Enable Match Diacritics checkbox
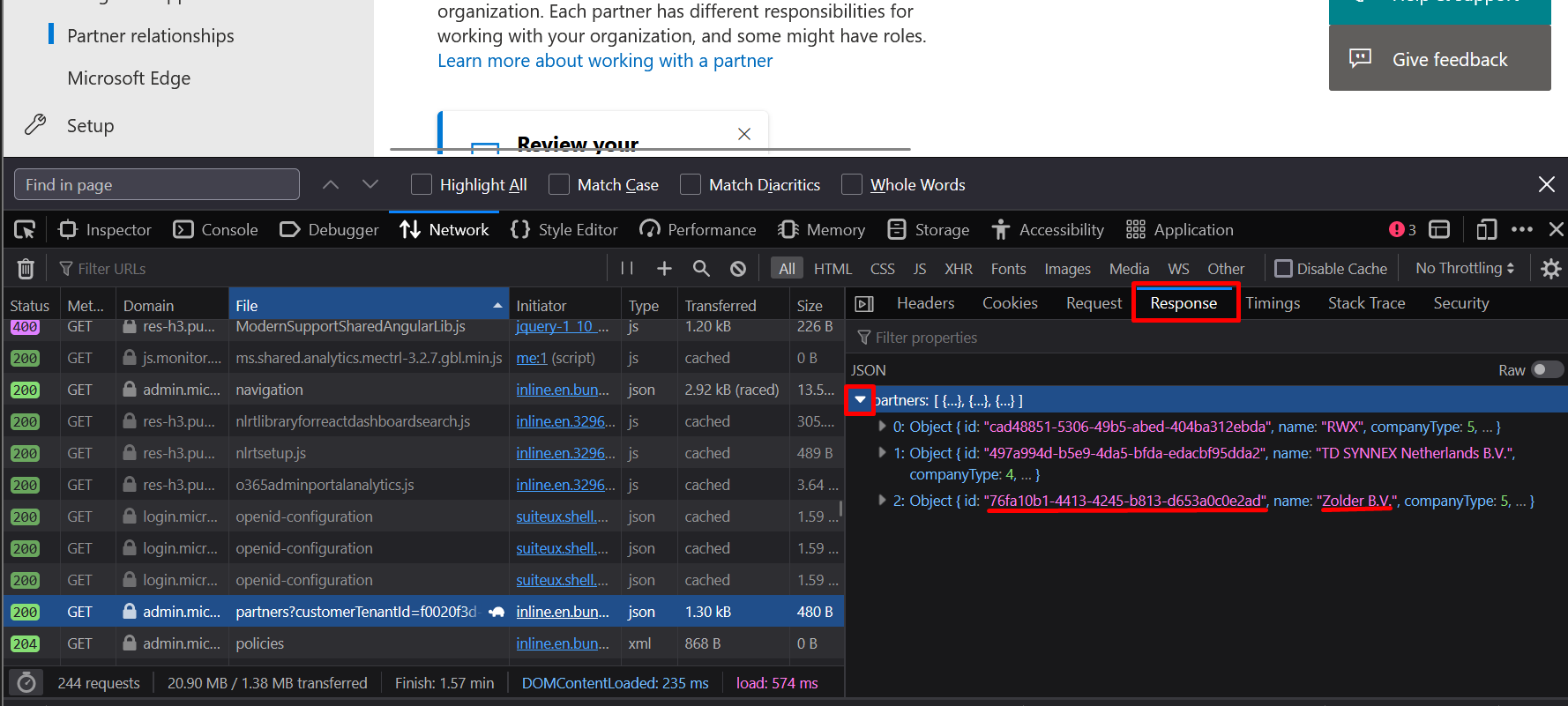The height and width of the screenshot is (706, 1568). click(691, 184)
